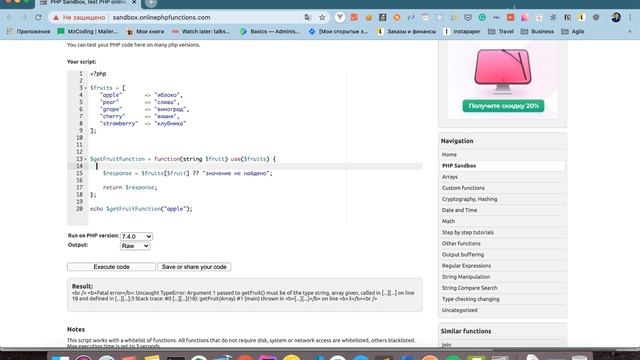Open Other functions in Navigation
The height and width of the screenshot is (360, 640).
[x=461, y=243]
